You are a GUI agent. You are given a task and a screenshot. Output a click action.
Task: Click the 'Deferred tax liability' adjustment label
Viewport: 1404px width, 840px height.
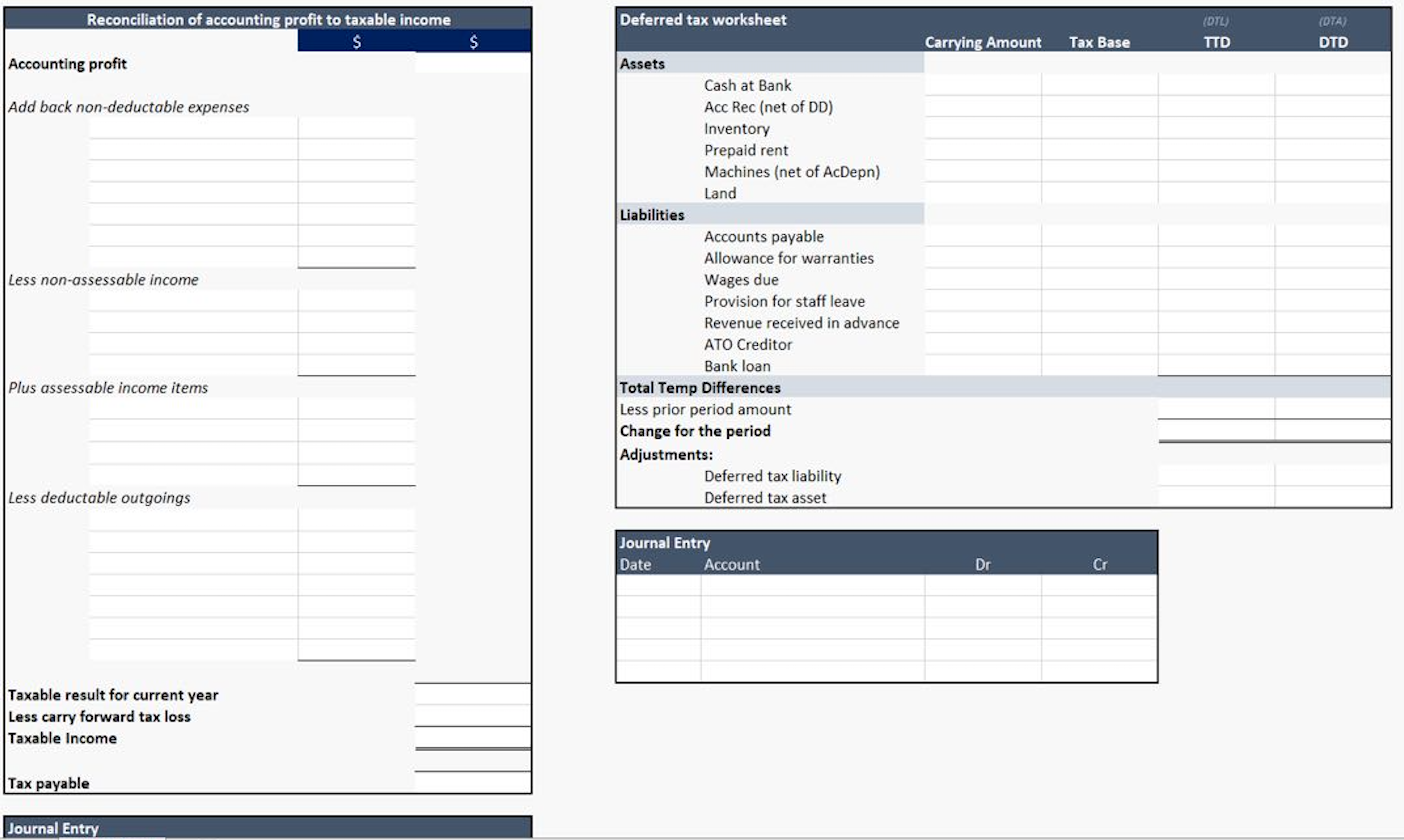[773, 477]
